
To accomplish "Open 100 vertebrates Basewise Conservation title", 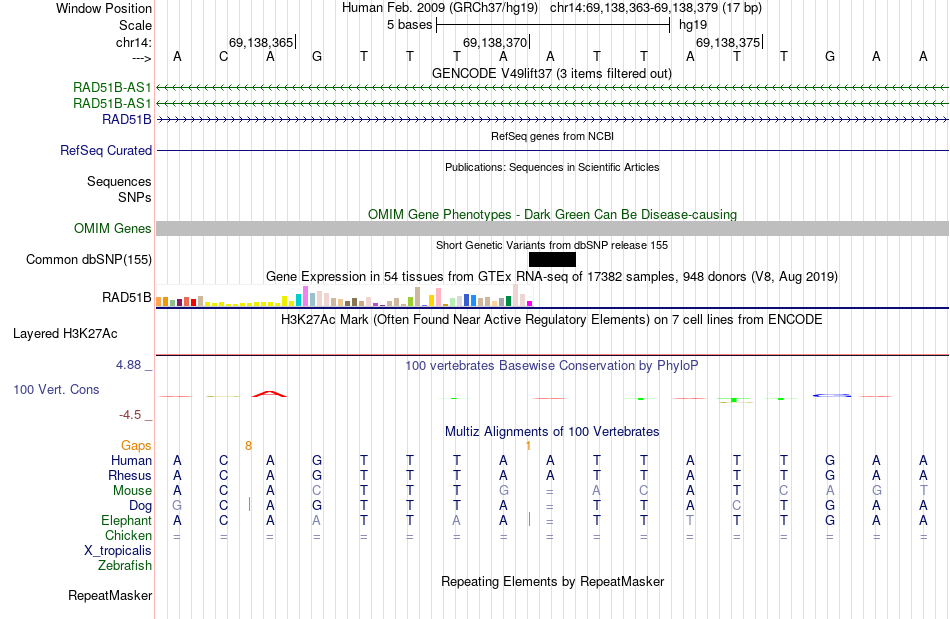I will [552, 365].
